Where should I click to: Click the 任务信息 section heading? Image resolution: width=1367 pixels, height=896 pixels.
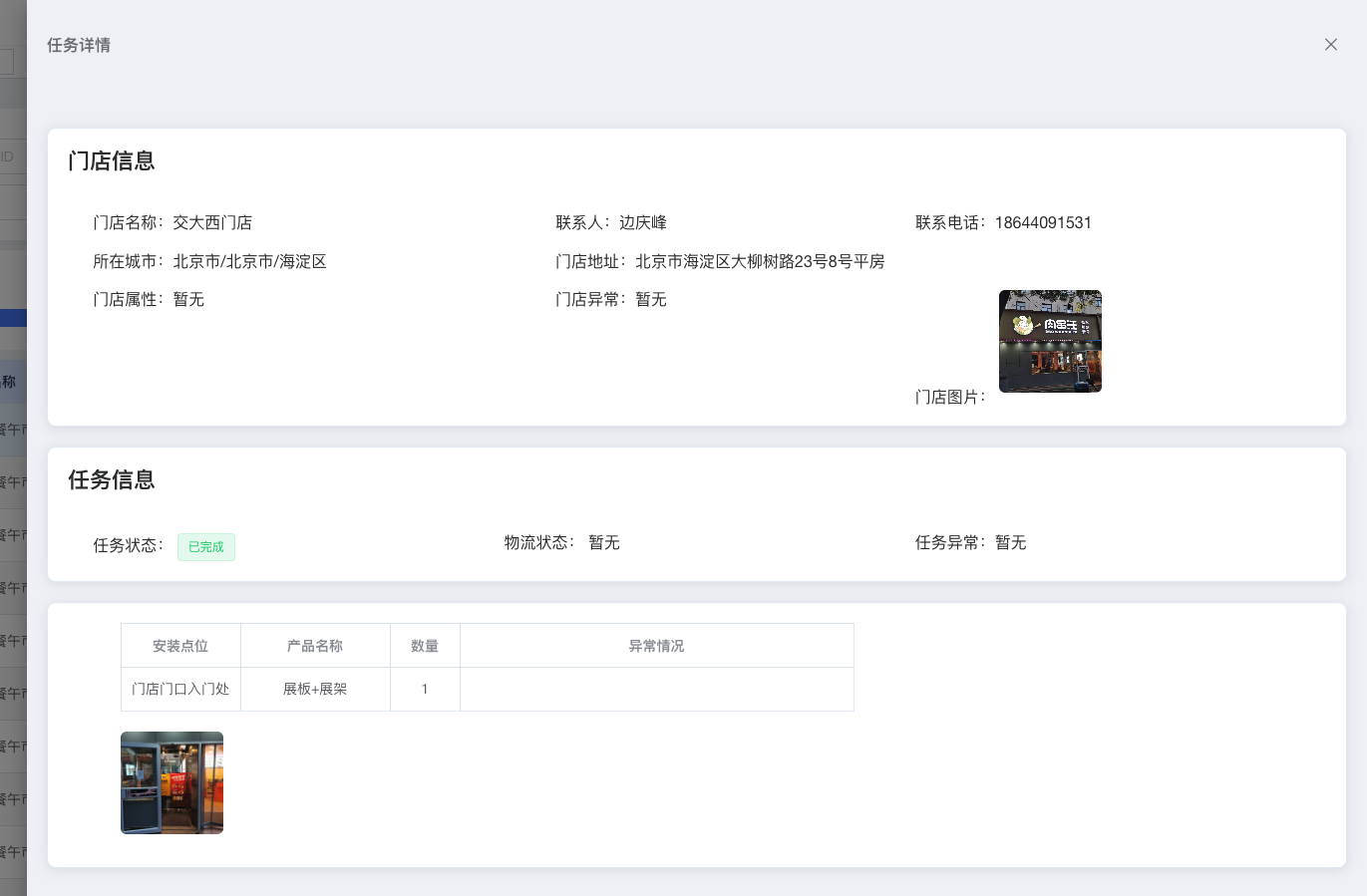point(112,480)
